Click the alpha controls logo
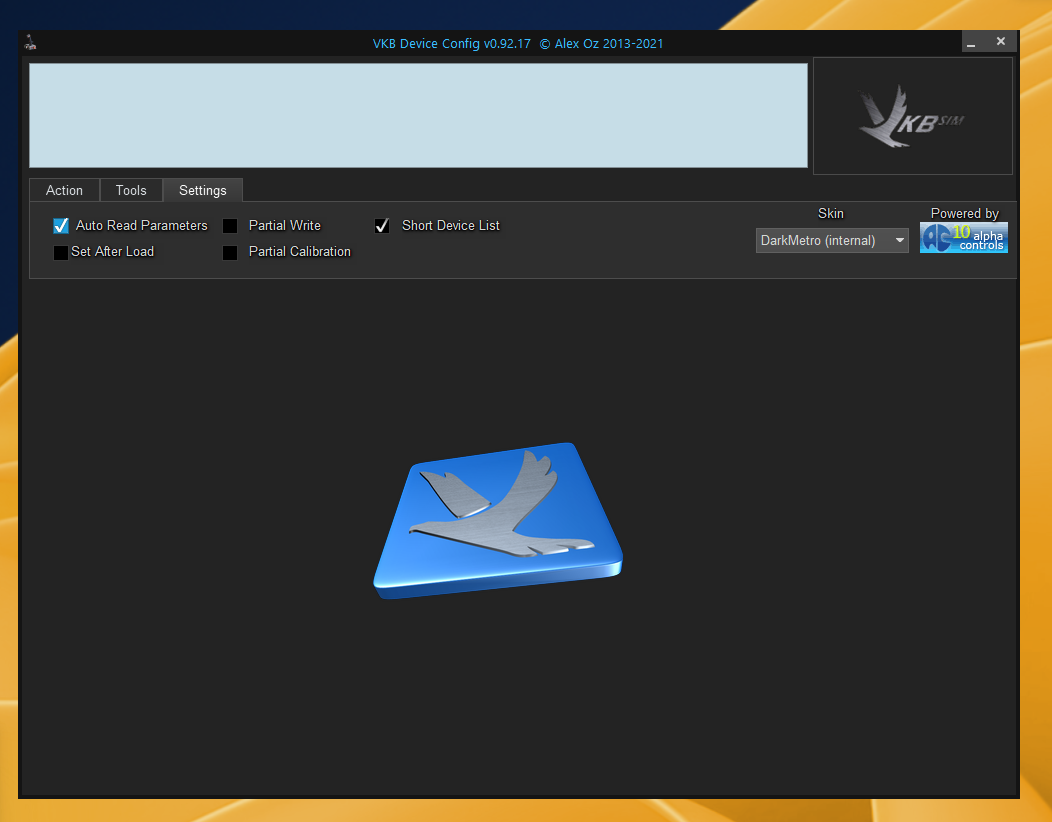The width and height of the screenshot is (1052, 822). pyautogui.click(x=963, y=238)
